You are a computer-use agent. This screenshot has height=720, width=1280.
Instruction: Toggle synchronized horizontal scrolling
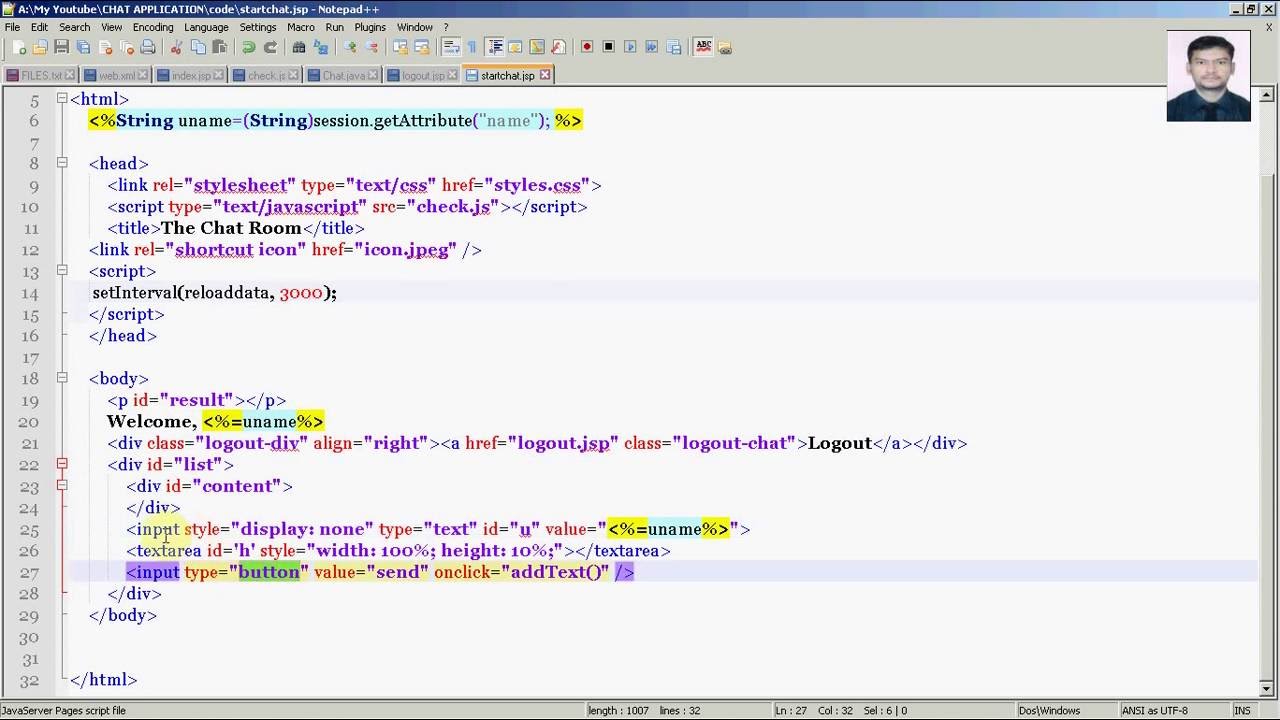coord(421,47)
